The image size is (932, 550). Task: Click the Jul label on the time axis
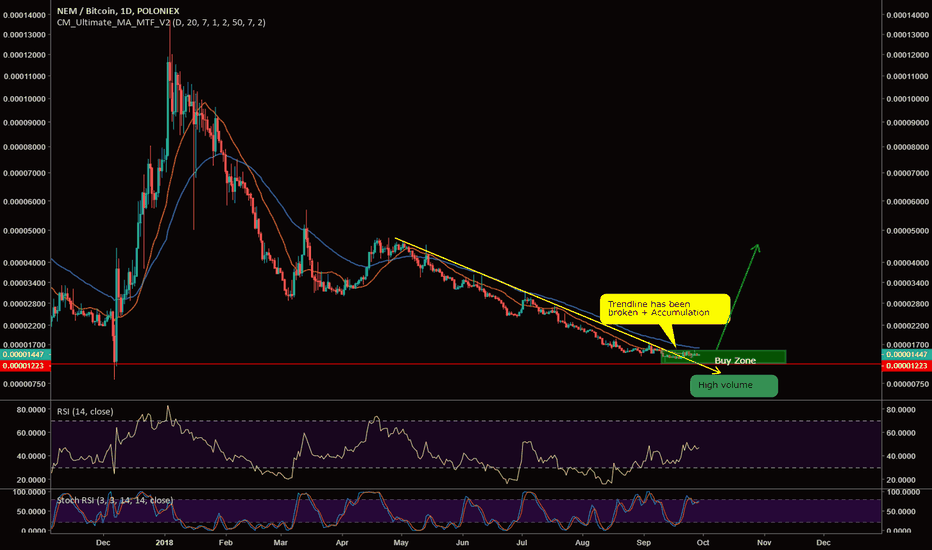coord(522,542)
